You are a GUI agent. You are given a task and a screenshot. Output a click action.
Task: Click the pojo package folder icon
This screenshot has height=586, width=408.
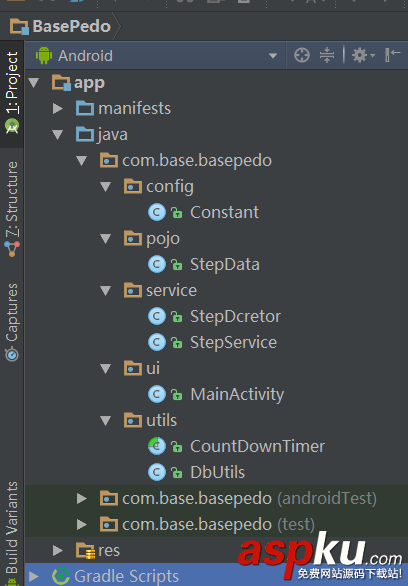pos(133,238)
